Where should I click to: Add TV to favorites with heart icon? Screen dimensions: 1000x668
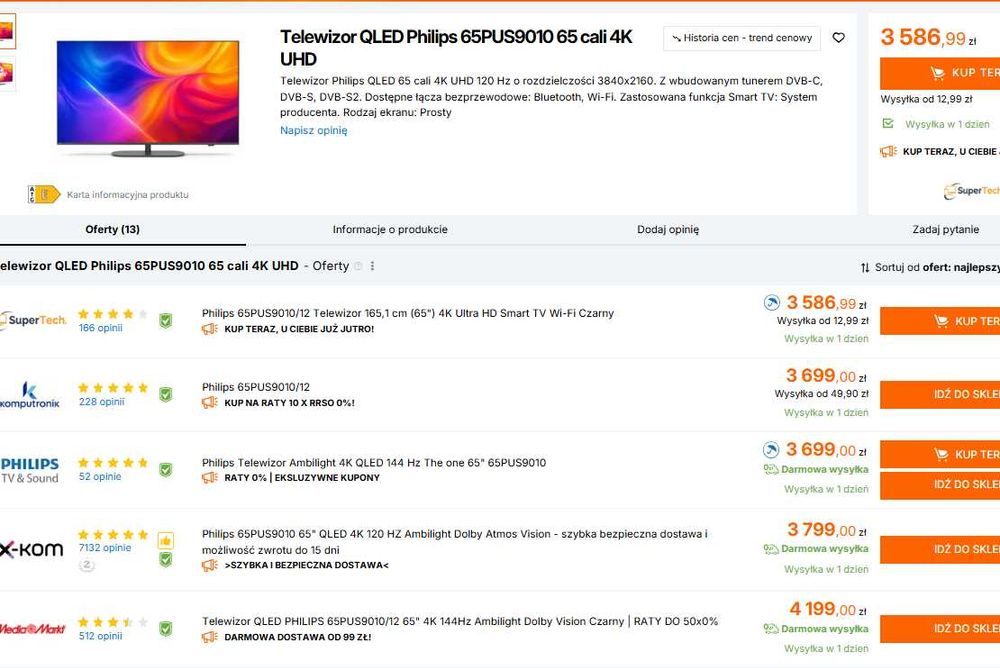(x=838, y=38)
